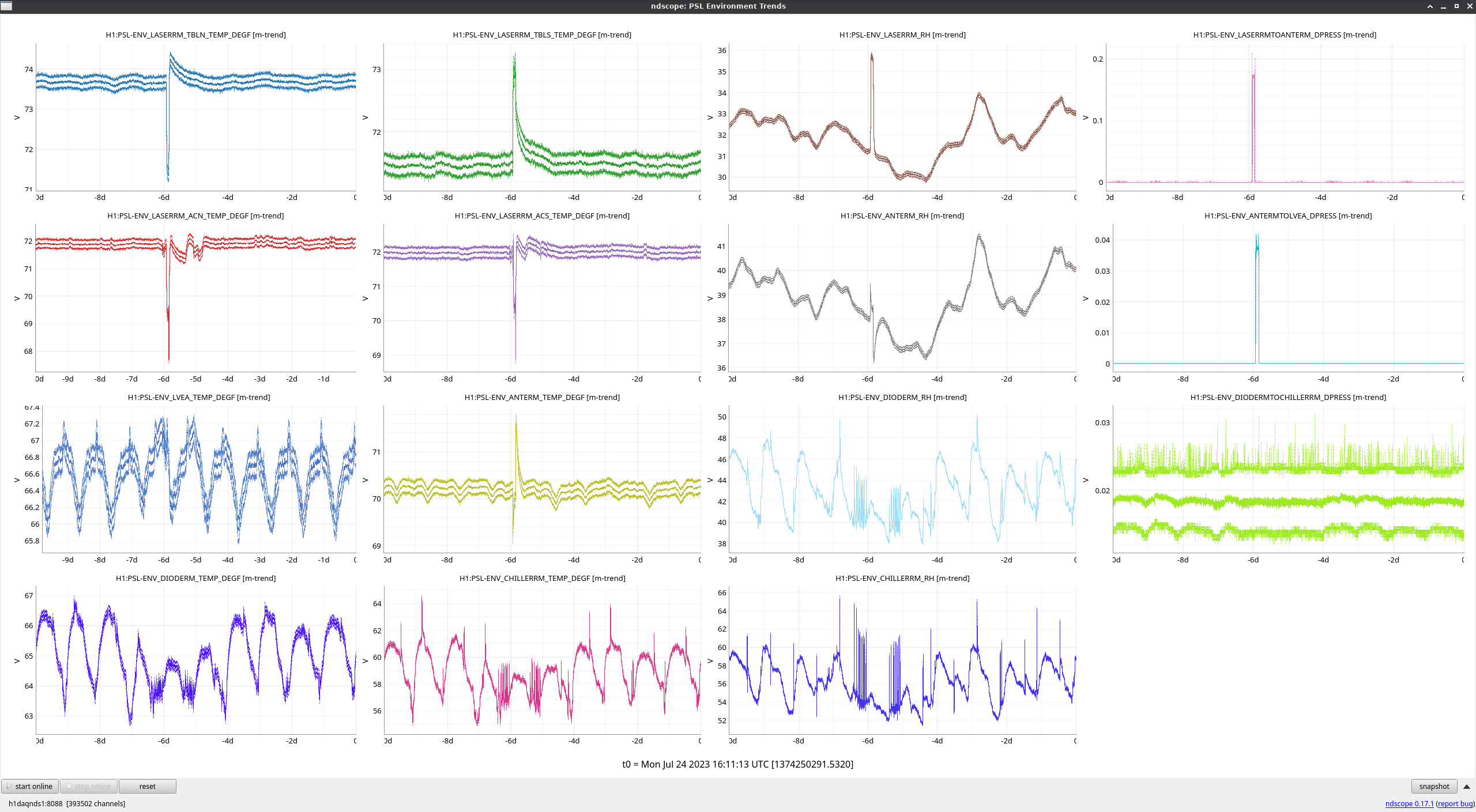Click the start online play button
1476x812 pixels.
click(30, 786)
